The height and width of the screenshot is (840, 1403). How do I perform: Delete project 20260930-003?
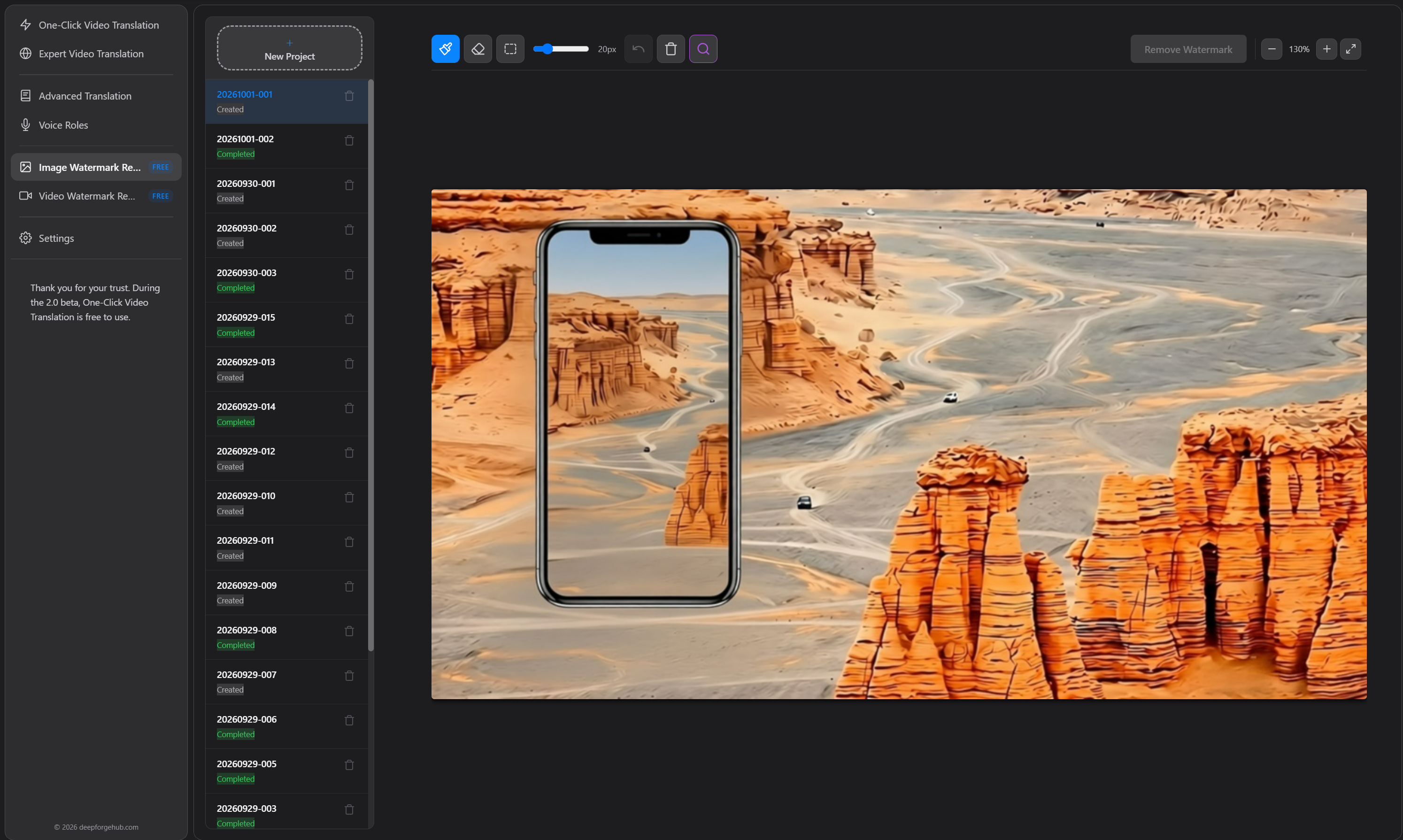(x=349, y=275)
